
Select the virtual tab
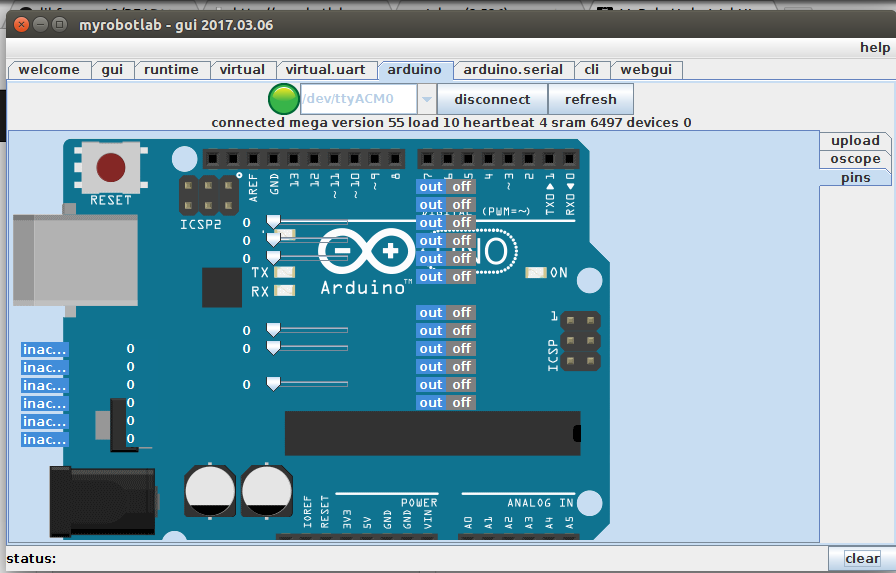[x=242, y=70]
